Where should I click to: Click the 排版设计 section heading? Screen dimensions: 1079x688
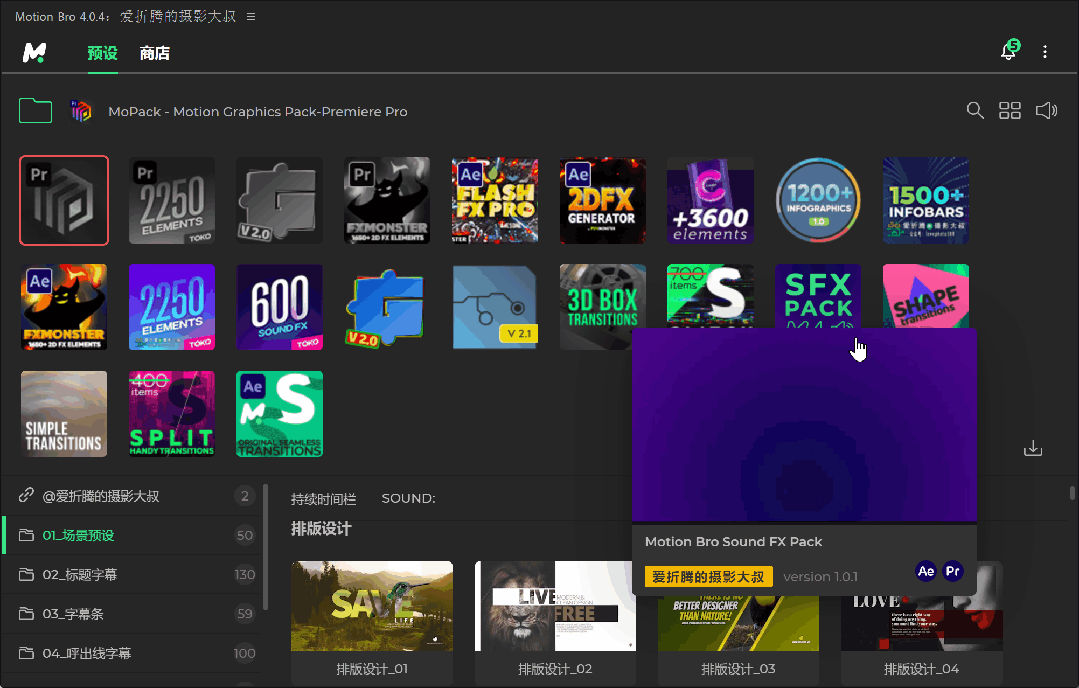pos(321,528)
